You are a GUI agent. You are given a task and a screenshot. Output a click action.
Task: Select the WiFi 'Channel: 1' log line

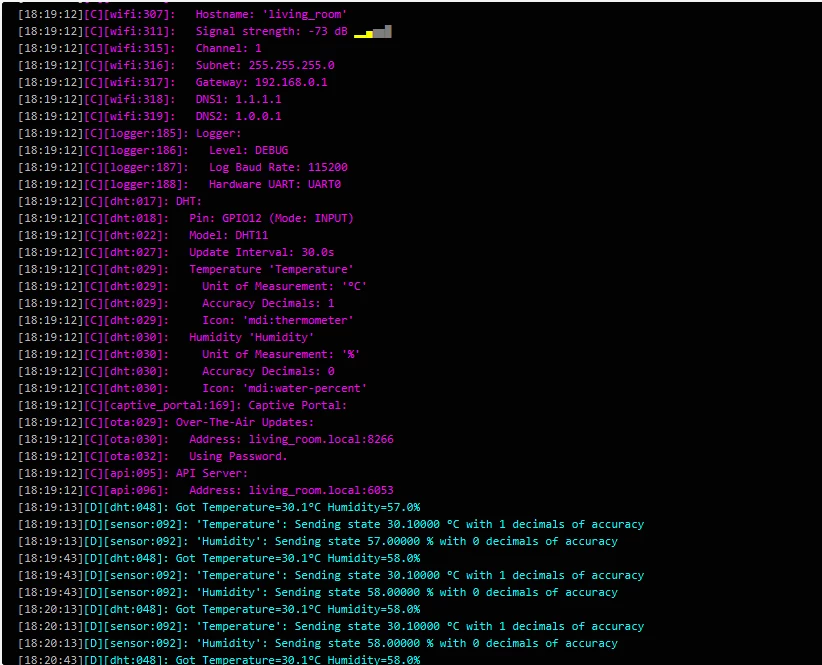tap(228, 48)
